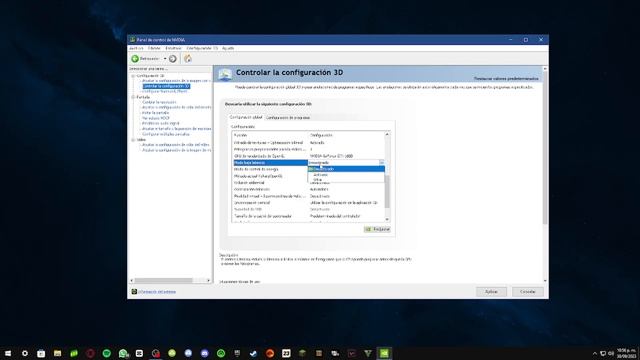The image size is (640, 360).
Task: Click the Restaurar button below the settings list
Action: [x=377, y=229]
